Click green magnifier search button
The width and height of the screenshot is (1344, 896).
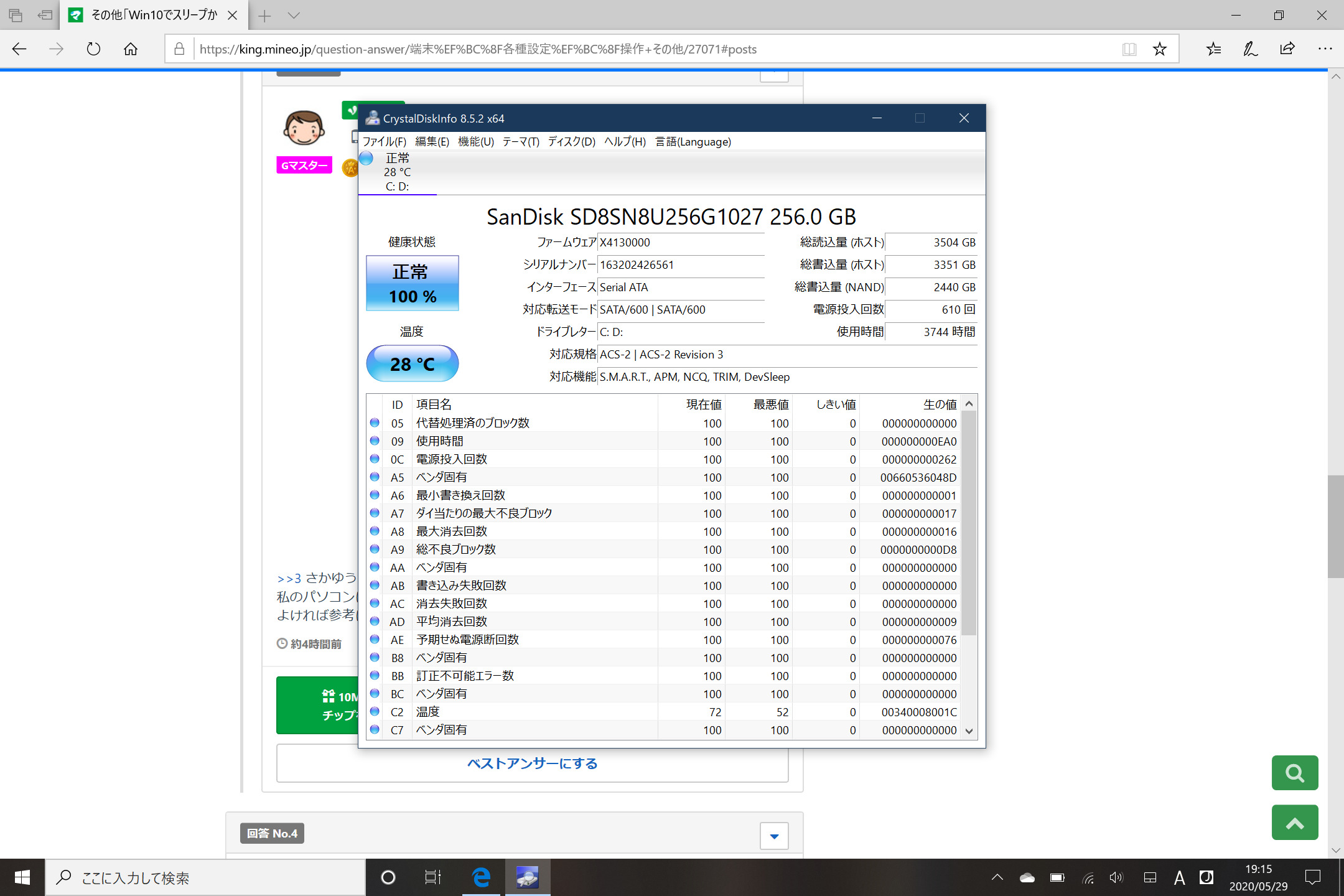1294,773
